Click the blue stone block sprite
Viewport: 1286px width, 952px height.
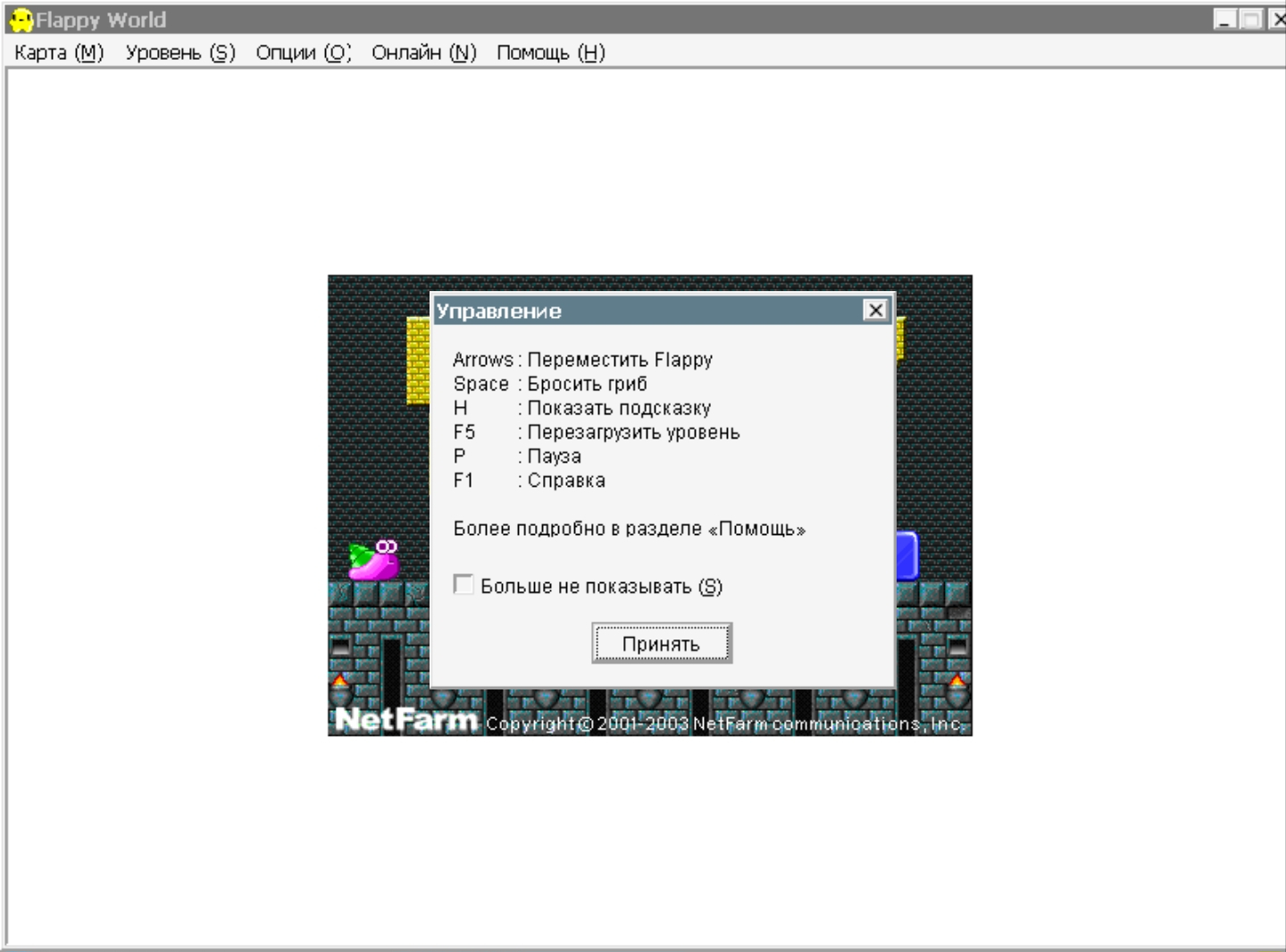907,555
